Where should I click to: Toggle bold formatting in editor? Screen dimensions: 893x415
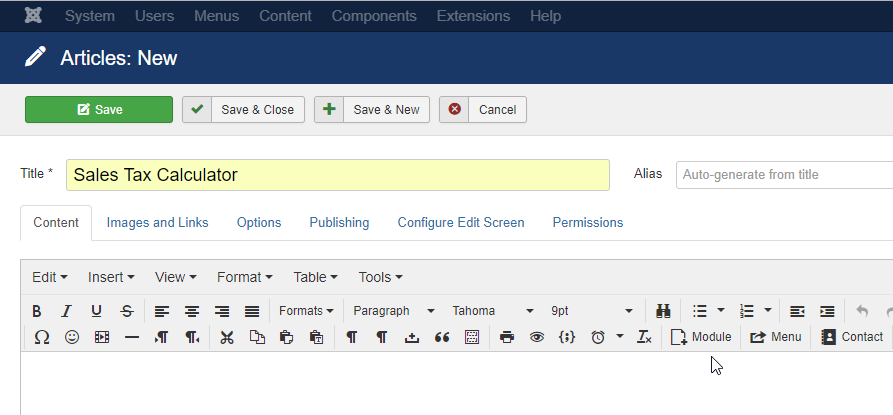coord(37,311)
